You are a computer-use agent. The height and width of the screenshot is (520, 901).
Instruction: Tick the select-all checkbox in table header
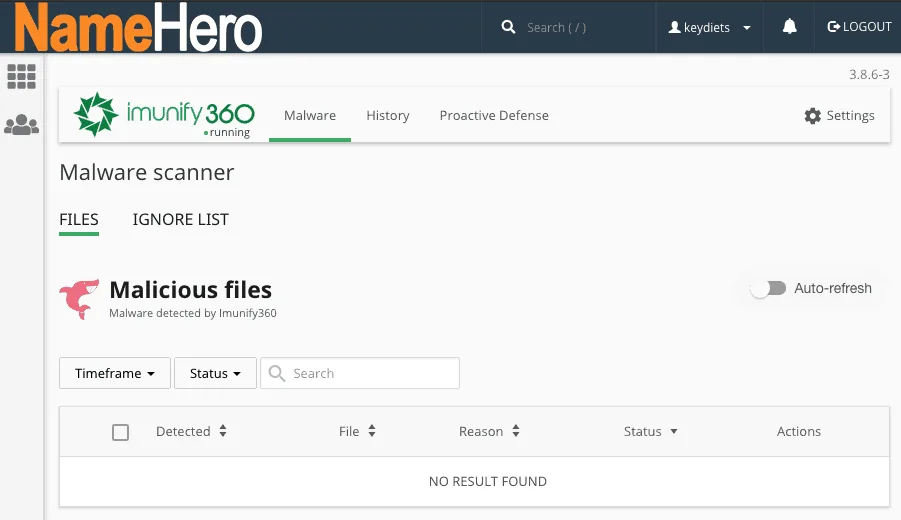(120, 432)
